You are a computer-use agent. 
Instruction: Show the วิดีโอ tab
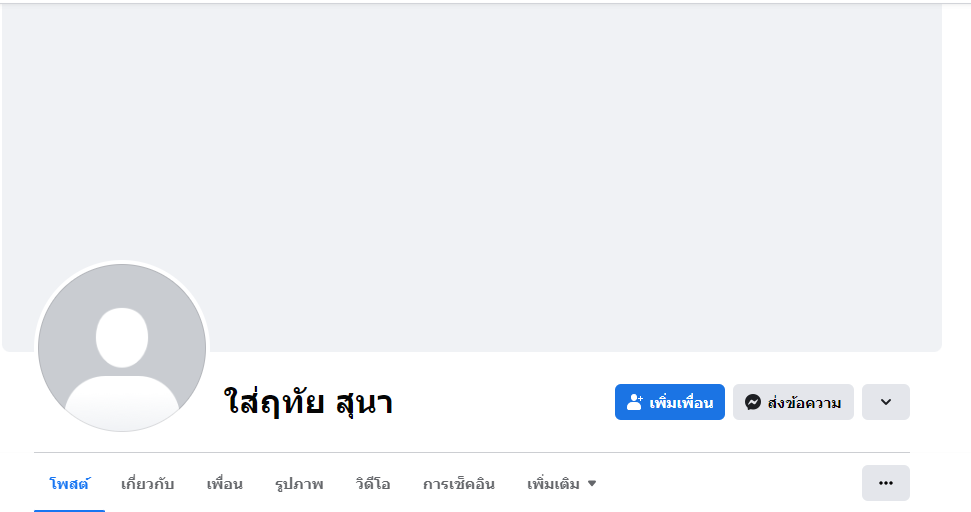pyautogui.click(x=372, y=484)
